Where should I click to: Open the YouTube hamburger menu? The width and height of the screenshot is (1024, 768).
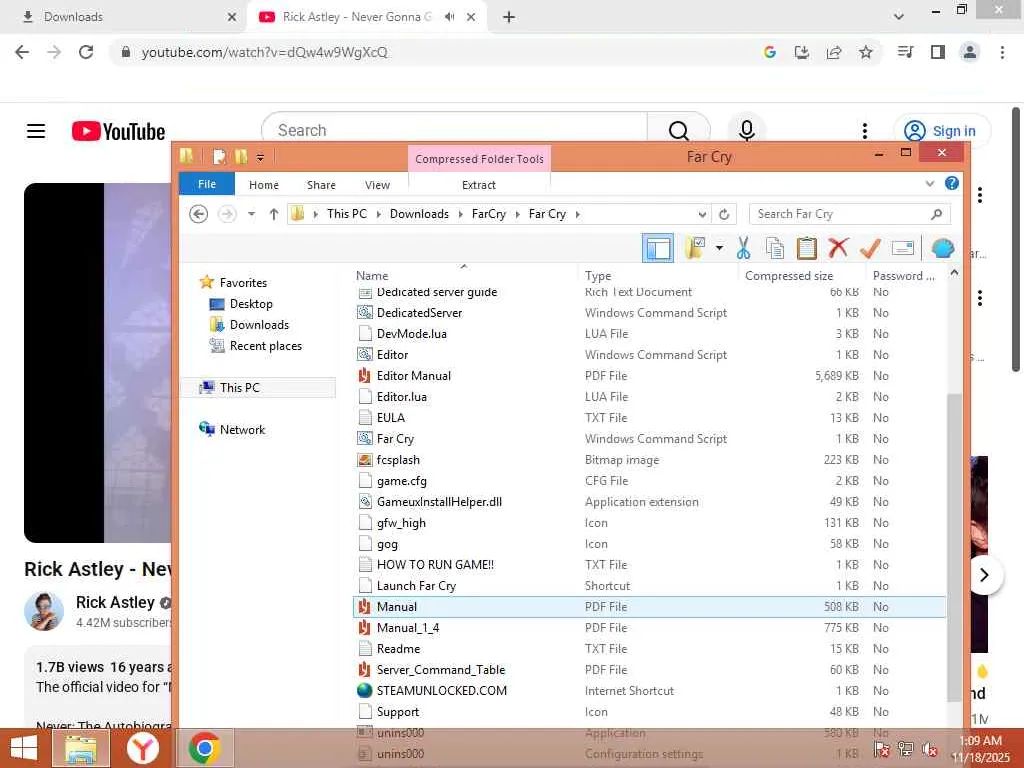pos(36,131)
